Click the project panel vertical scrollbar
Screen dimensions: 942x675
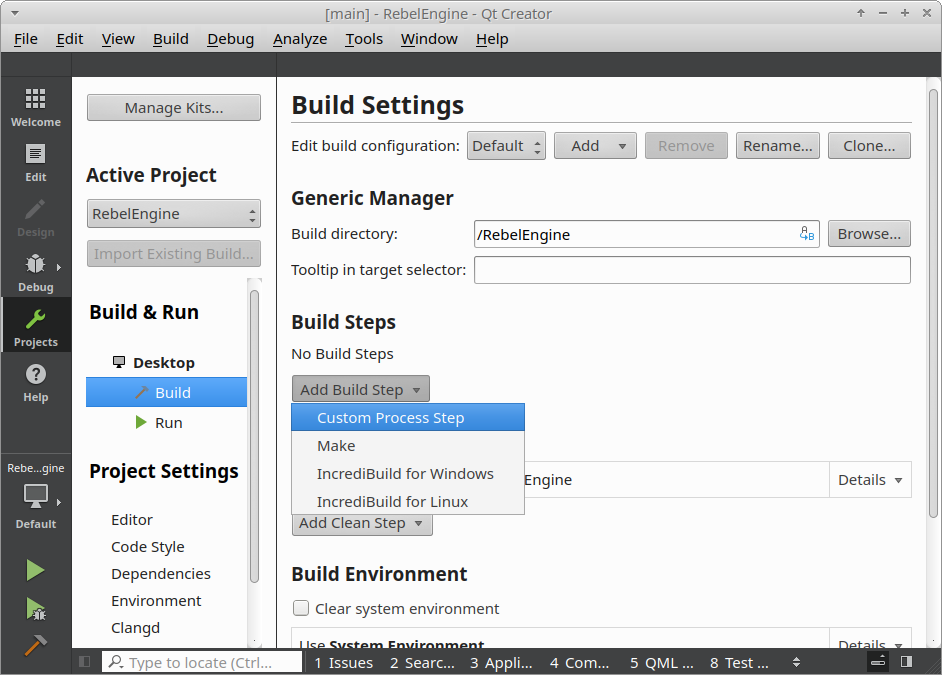click(254, 437)
